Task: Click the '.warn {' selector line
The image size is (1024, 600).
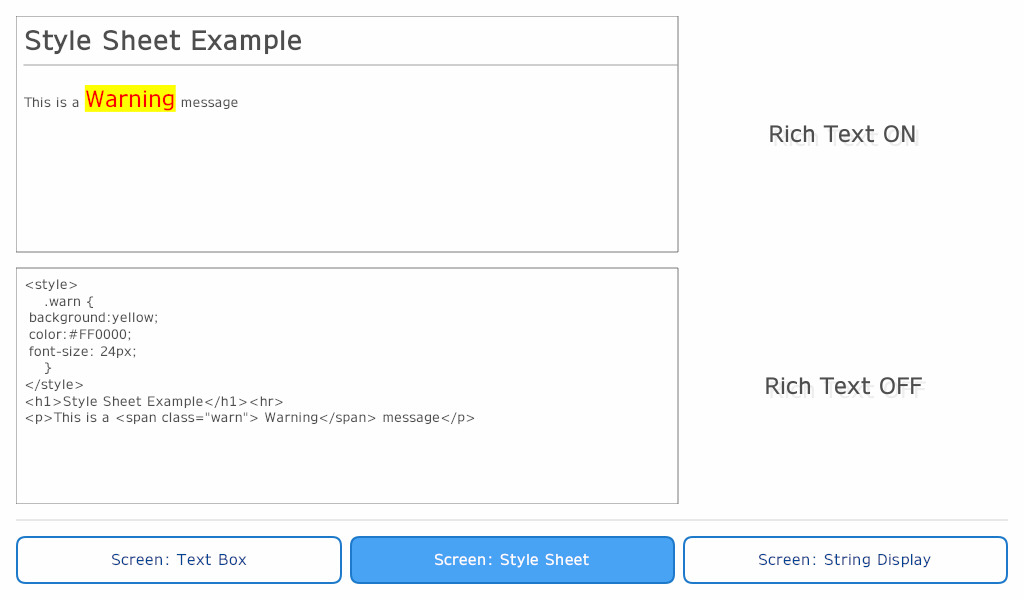Action: [x=69, y=302]
